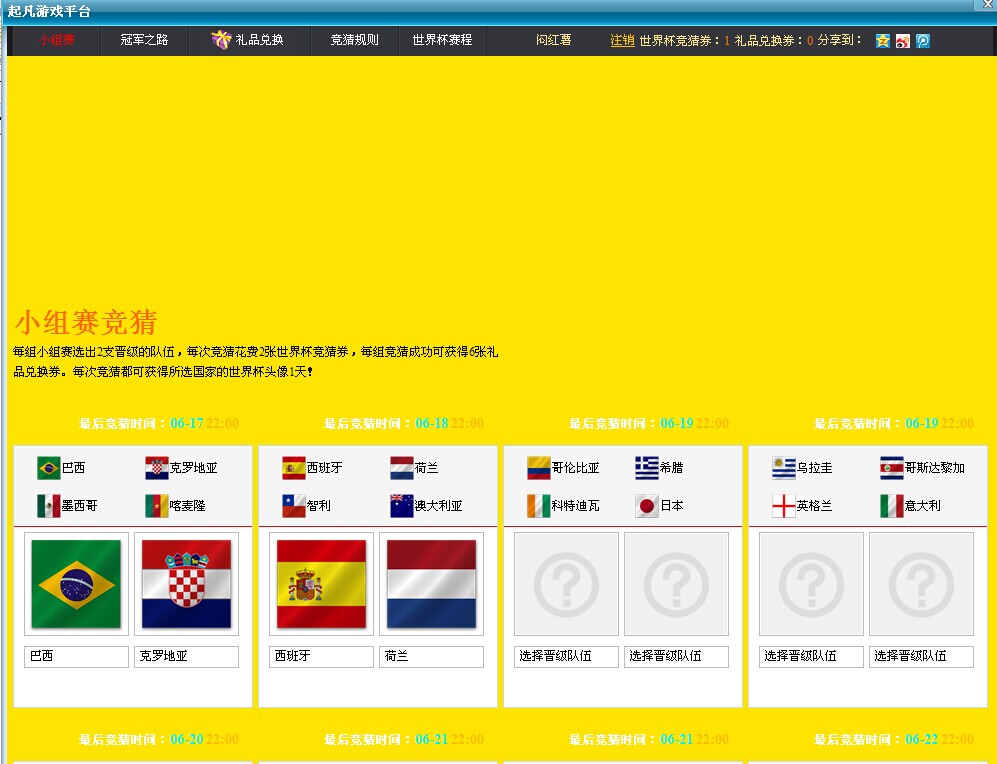Click deadline text 06-22 22:00
Viewport: 997px width, 764px height.
940,739
